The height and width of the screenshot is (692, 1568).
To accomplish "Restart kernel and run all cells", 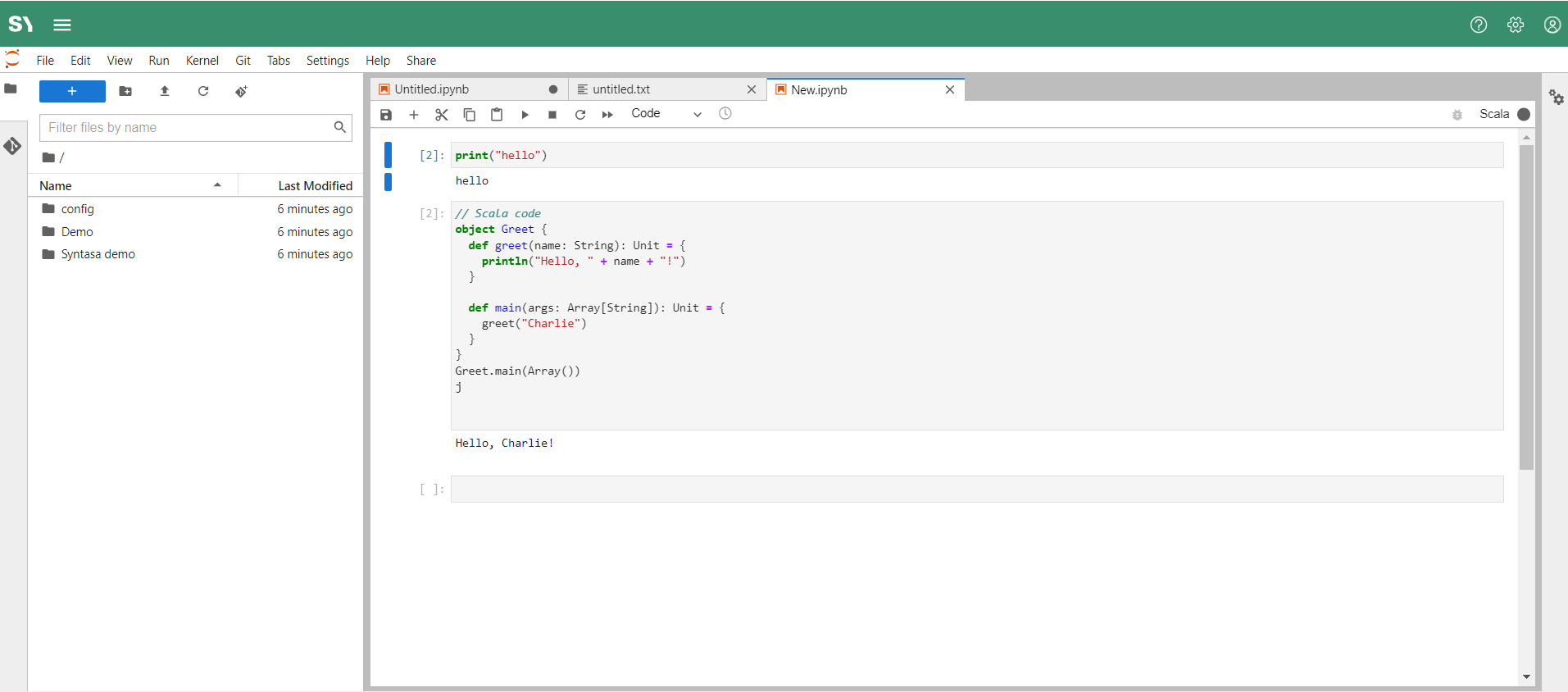I will (x=607, y=115).
